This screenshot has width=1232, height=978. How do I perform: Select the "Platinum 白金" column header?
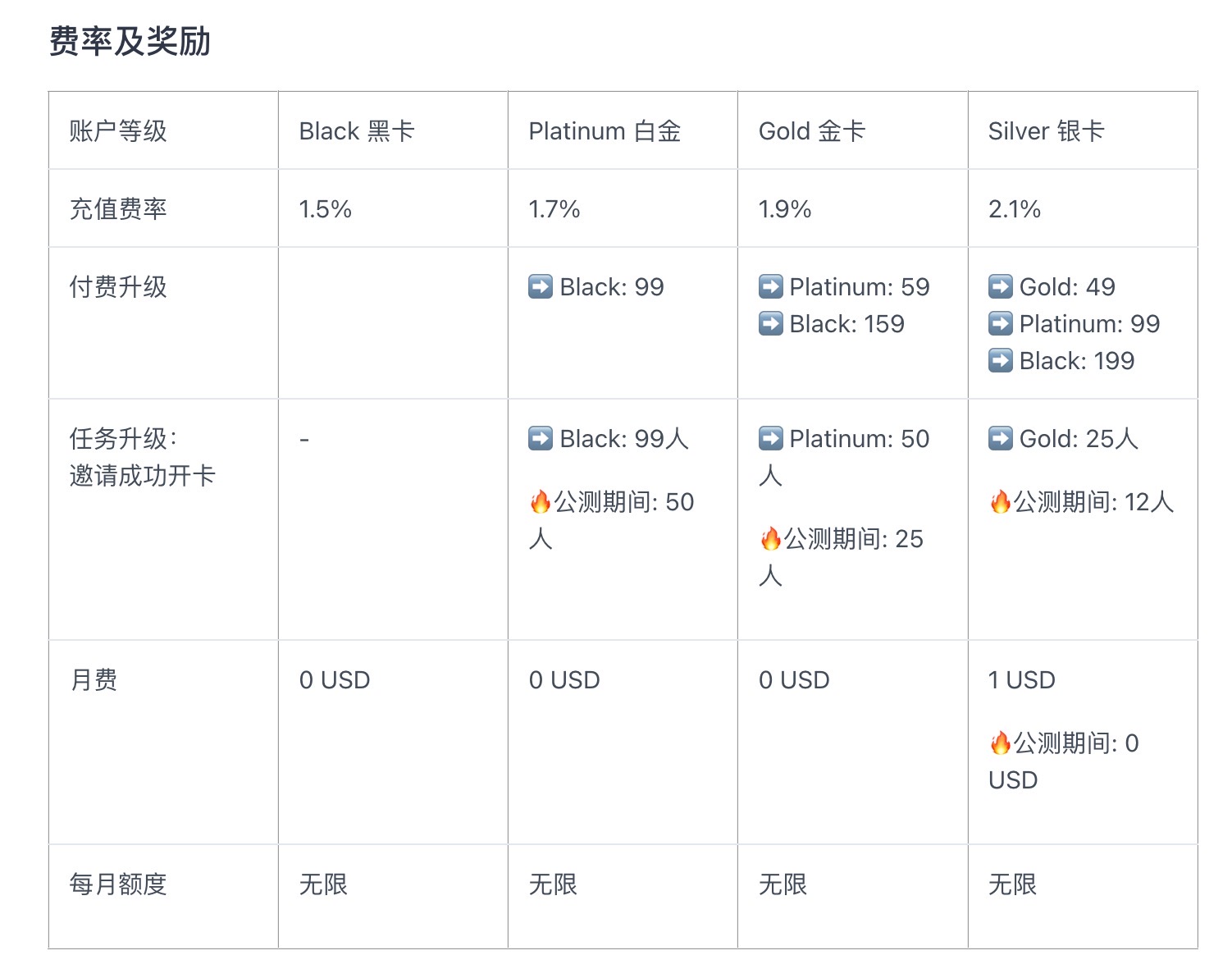pos(605,131)
